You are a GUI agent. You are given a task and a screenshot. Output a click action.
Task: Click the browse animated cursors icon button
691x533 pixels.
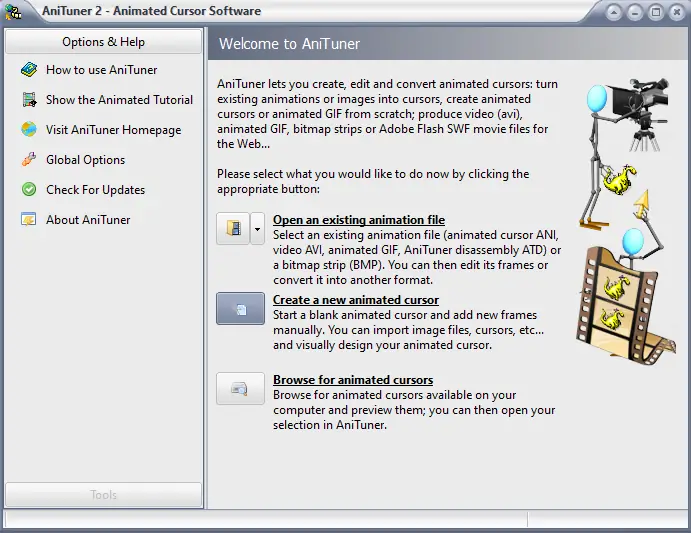tap(241, 388)
